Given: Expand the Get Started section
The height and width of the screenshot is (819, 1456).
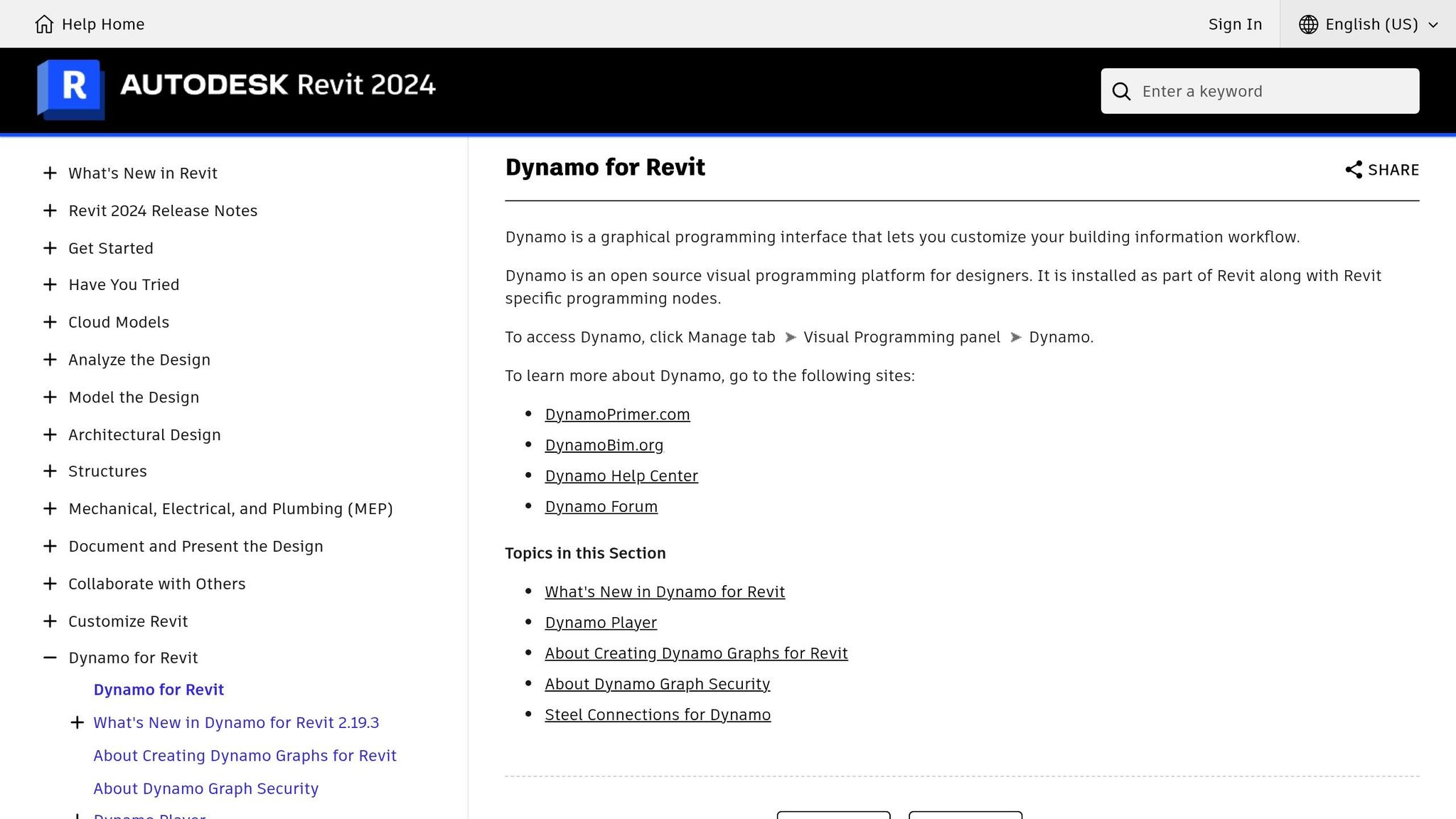Looking at the screenshot, I should (50, 248).
